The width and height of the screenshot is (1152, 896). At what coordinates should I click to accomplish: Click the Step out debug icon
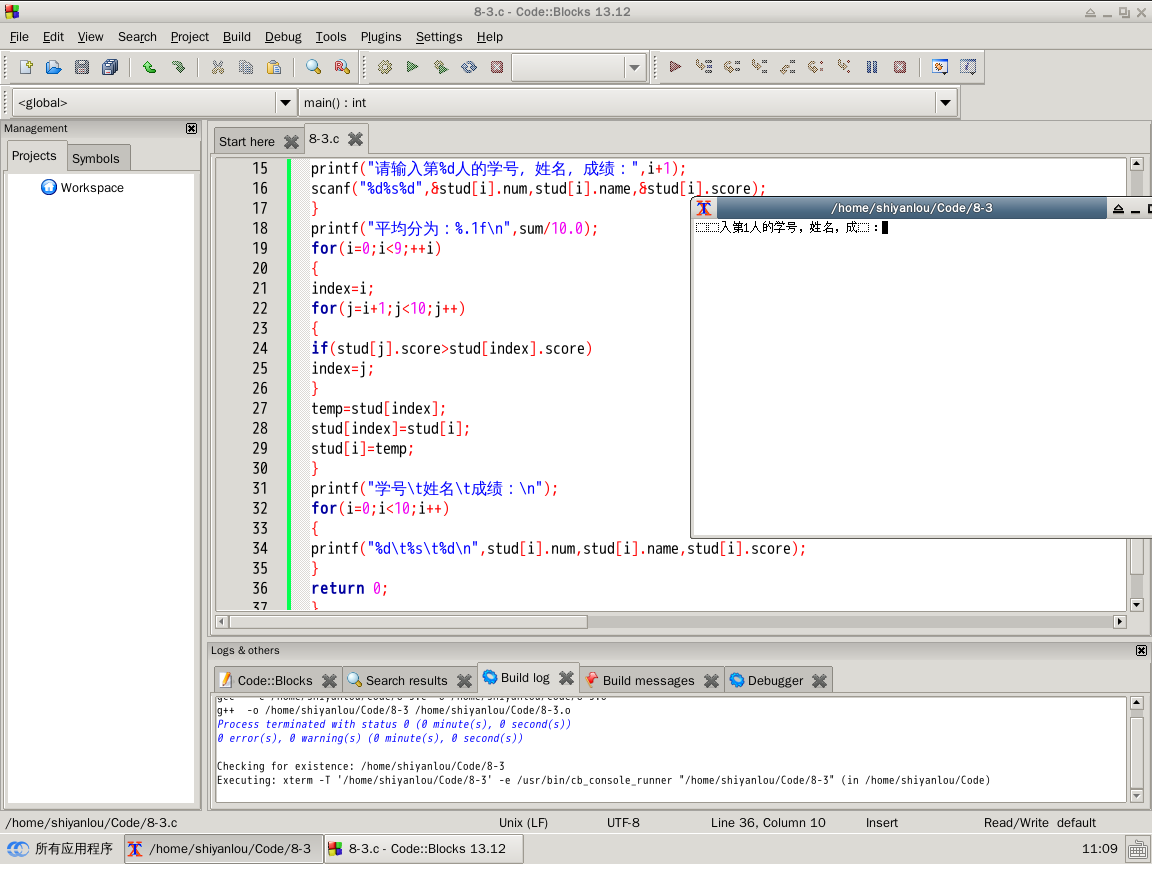click(788, 68)
